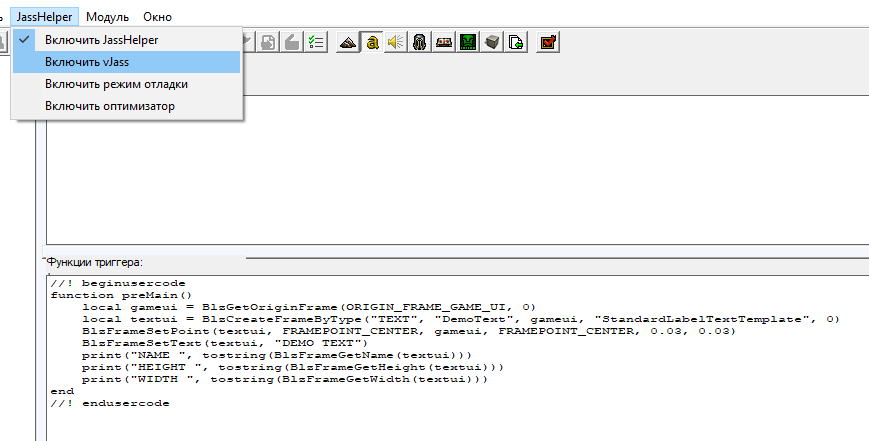Choose 'Включить режим отладки' menu entry
Viewport: 869px width, 441px height.
coord(127,84)
